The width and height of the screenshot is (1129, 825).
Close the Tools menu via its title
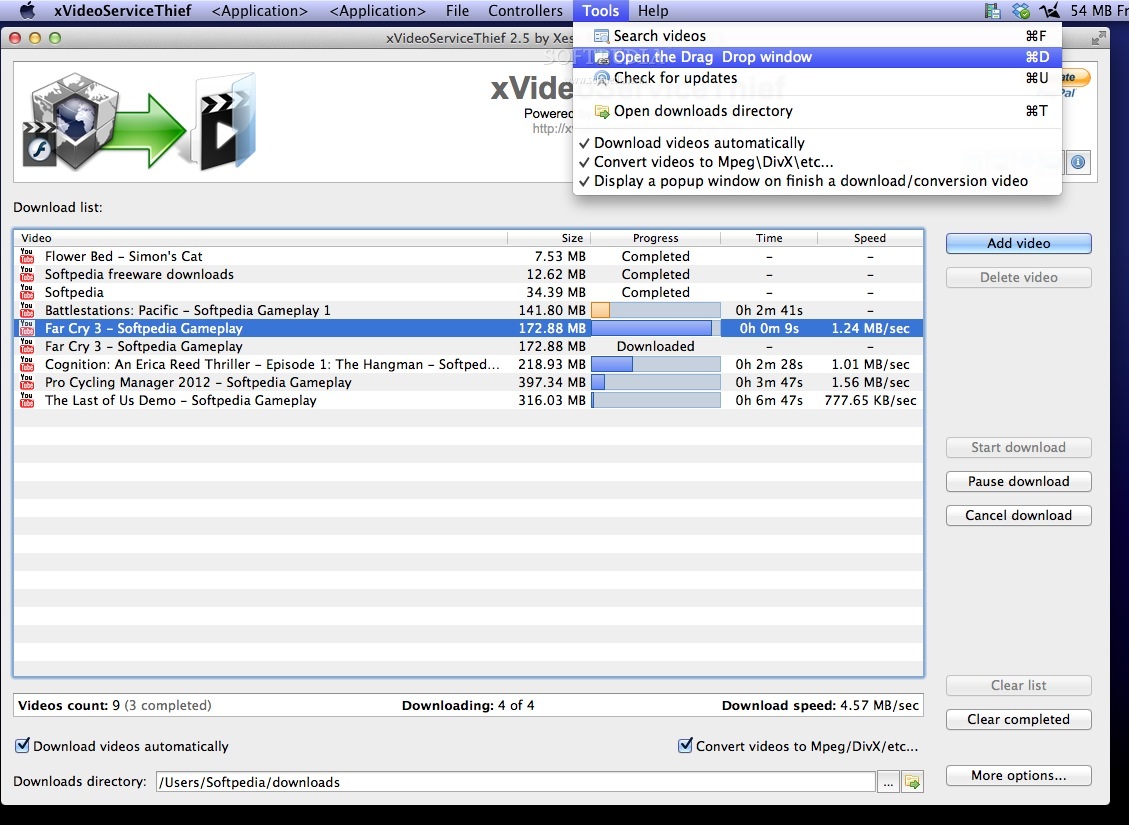coord(601,11)
